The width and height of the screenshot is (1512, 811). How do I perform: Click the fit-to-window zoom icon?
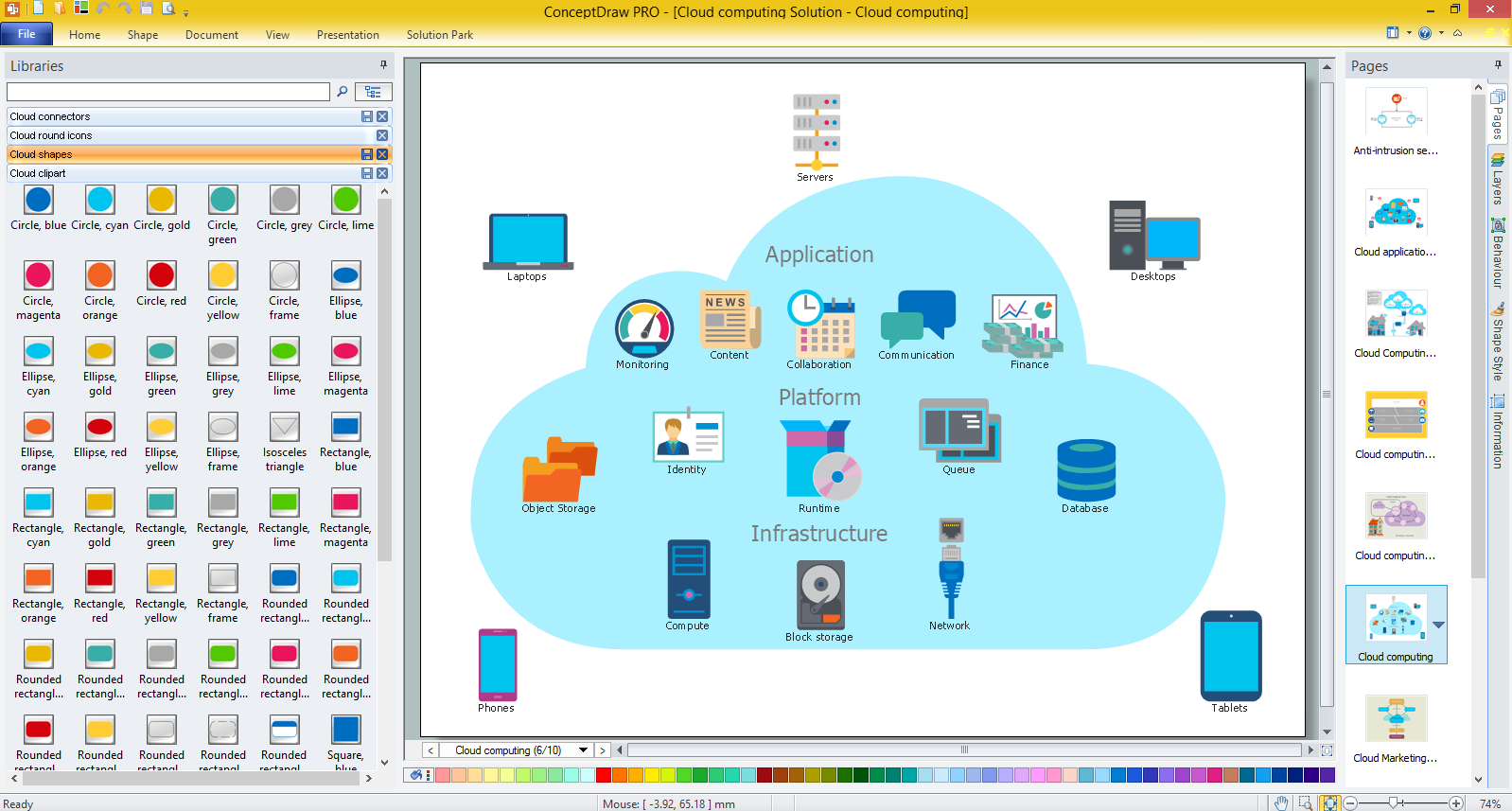click(x=1330, y=803)
